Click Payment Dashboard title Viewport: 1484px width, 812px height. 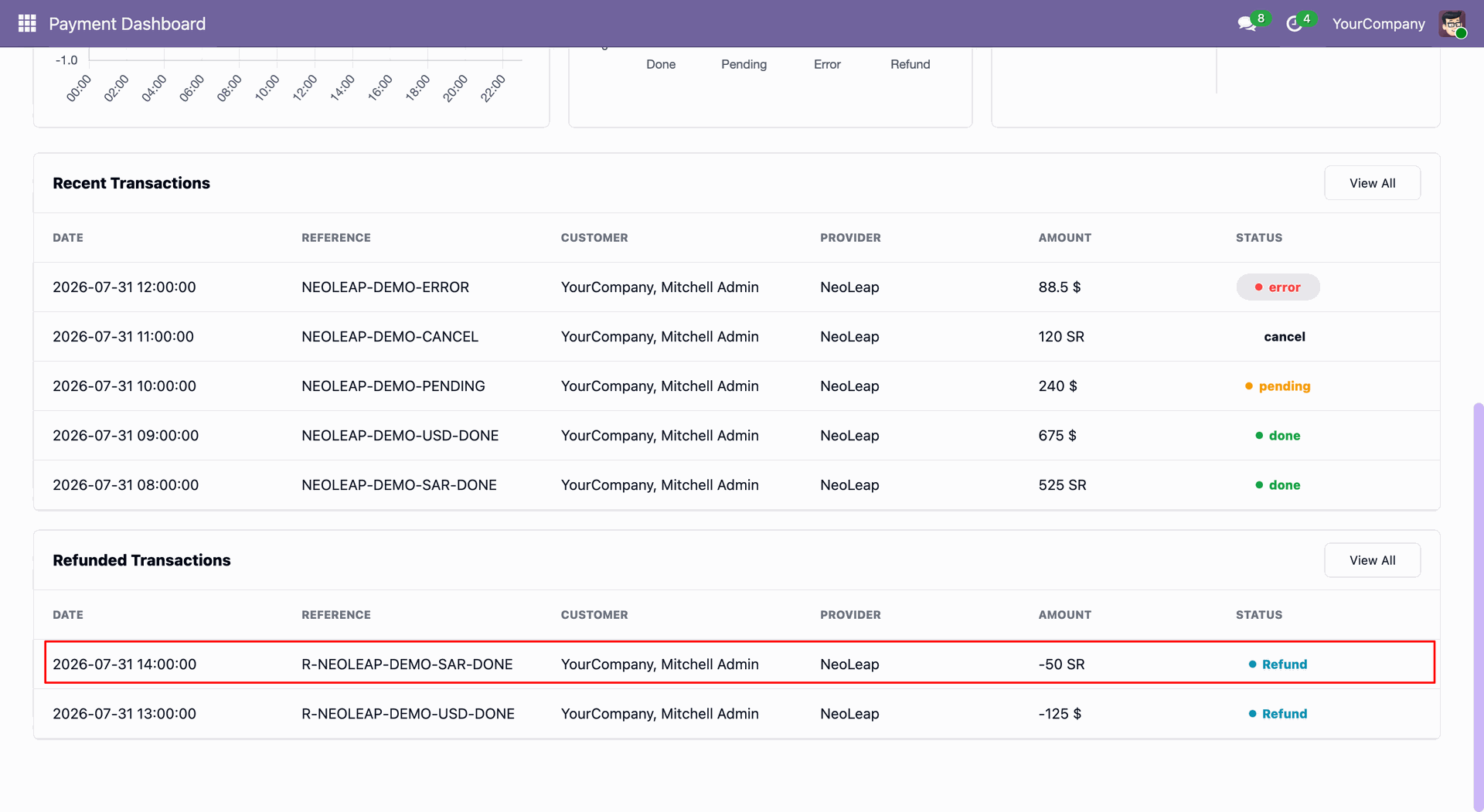(128, 24)
